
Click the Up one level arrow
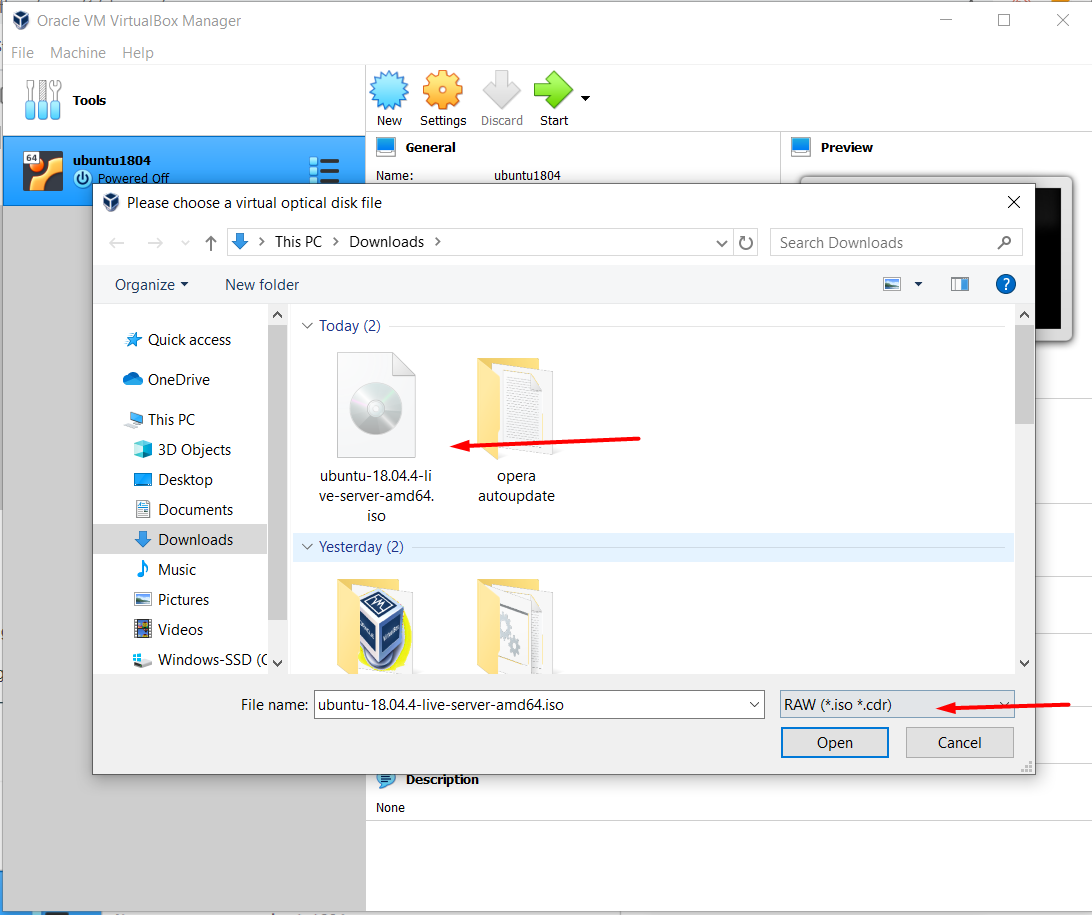click(x=211, y=243)
